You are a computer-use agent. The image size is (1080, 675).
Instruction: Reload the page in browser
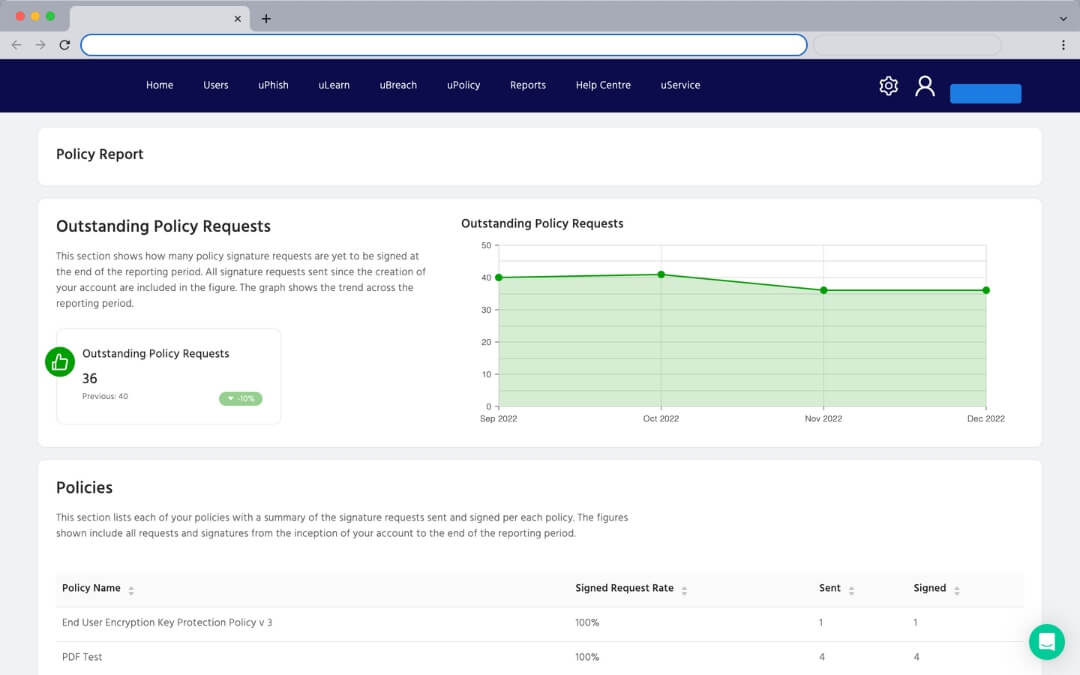click(x=65, y=45)
